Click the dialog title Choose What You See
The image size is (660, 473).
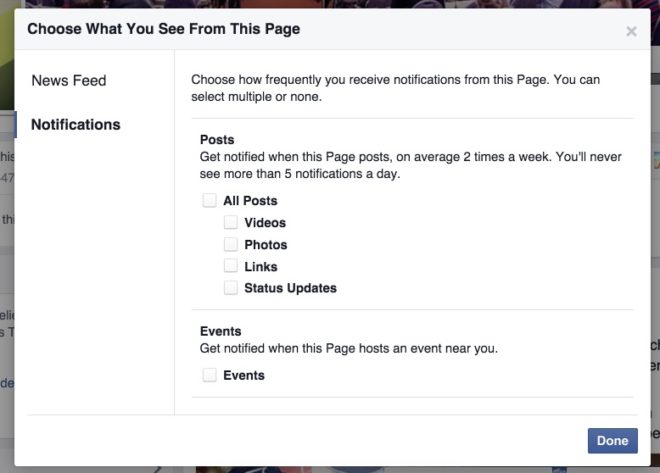click(163, 29)
